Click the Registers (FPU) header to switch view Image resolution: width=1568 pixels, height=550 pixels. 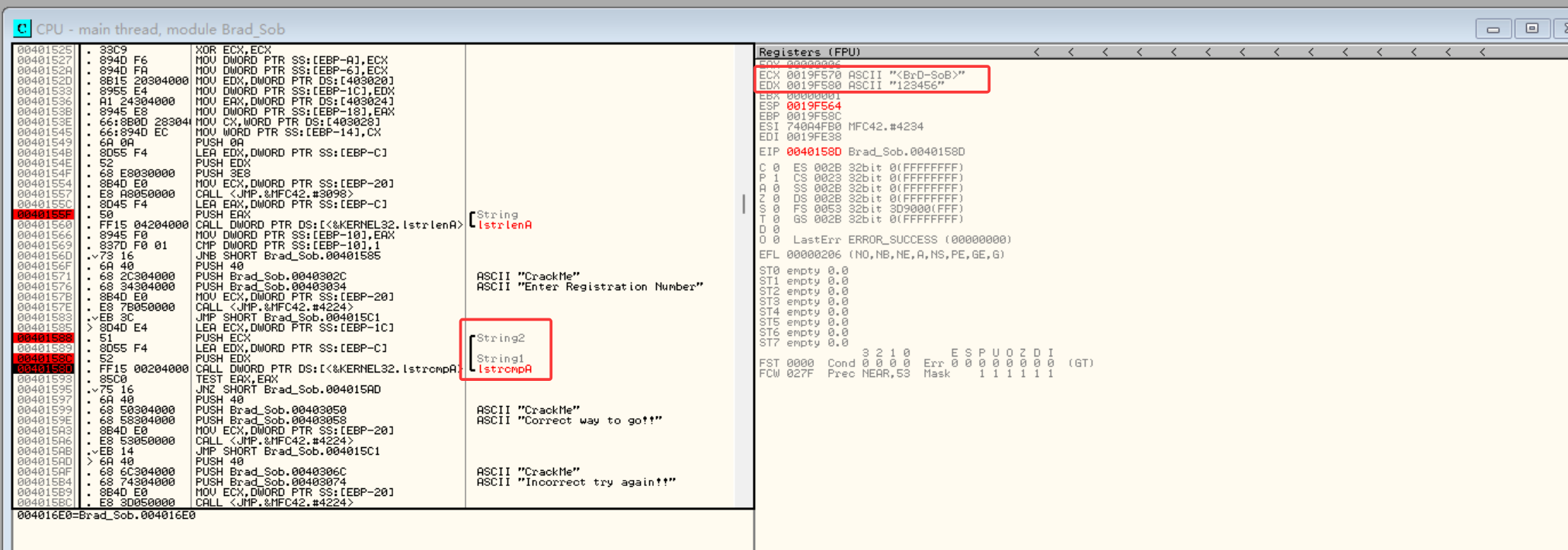click(809, 52)
